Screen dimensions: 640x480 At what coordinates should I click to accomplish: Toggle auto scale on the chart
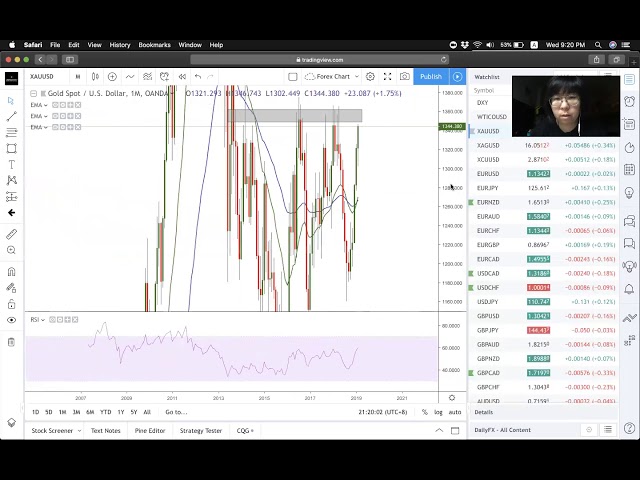pos(455,412)
